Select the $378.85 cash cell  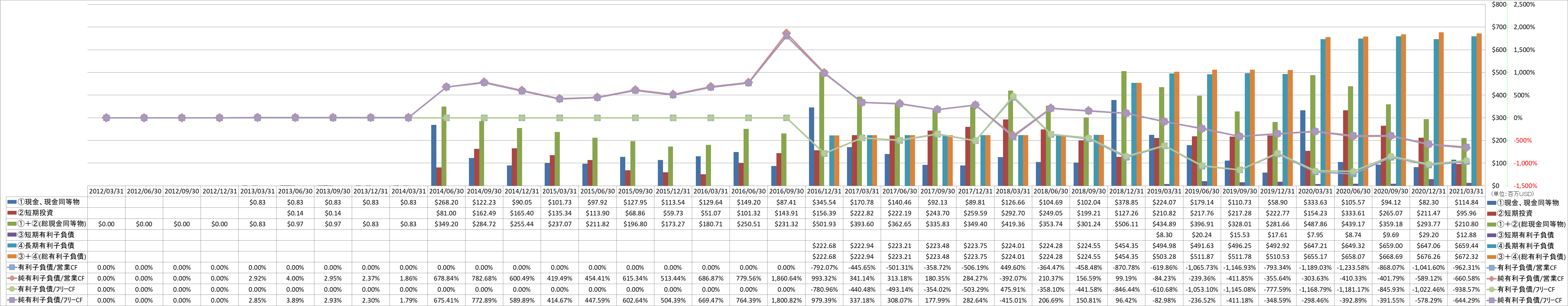tap(1126, 202)
